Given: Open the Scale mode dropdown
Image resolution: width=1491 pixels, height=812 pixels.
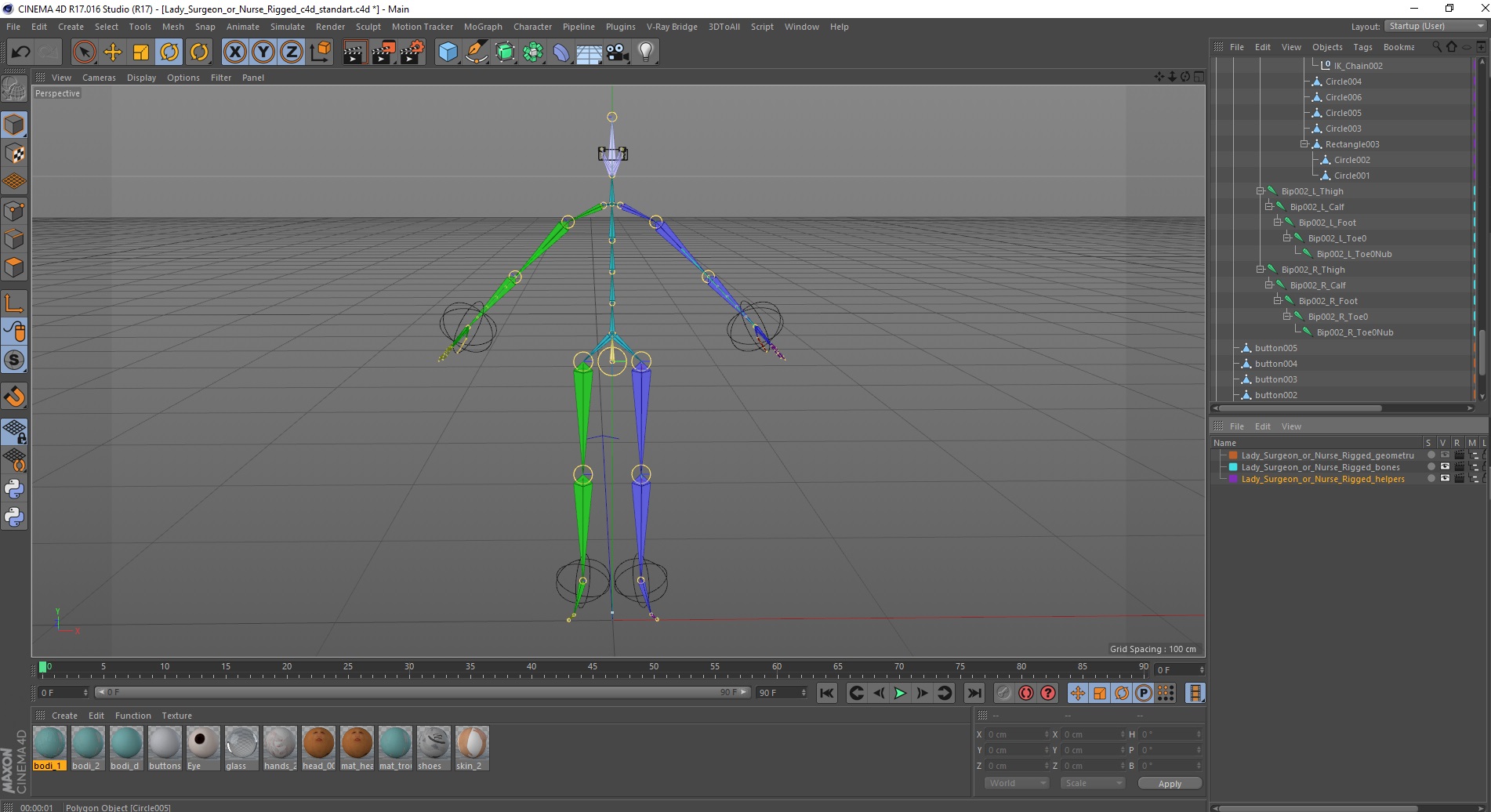Looking at the screenshot, I should tap(1092, 783).
